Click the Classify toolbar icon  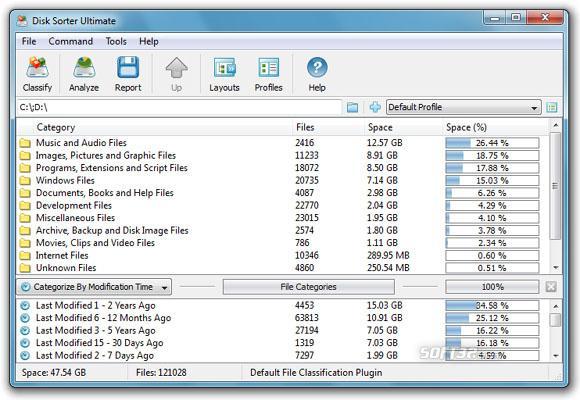pos(37,67)
